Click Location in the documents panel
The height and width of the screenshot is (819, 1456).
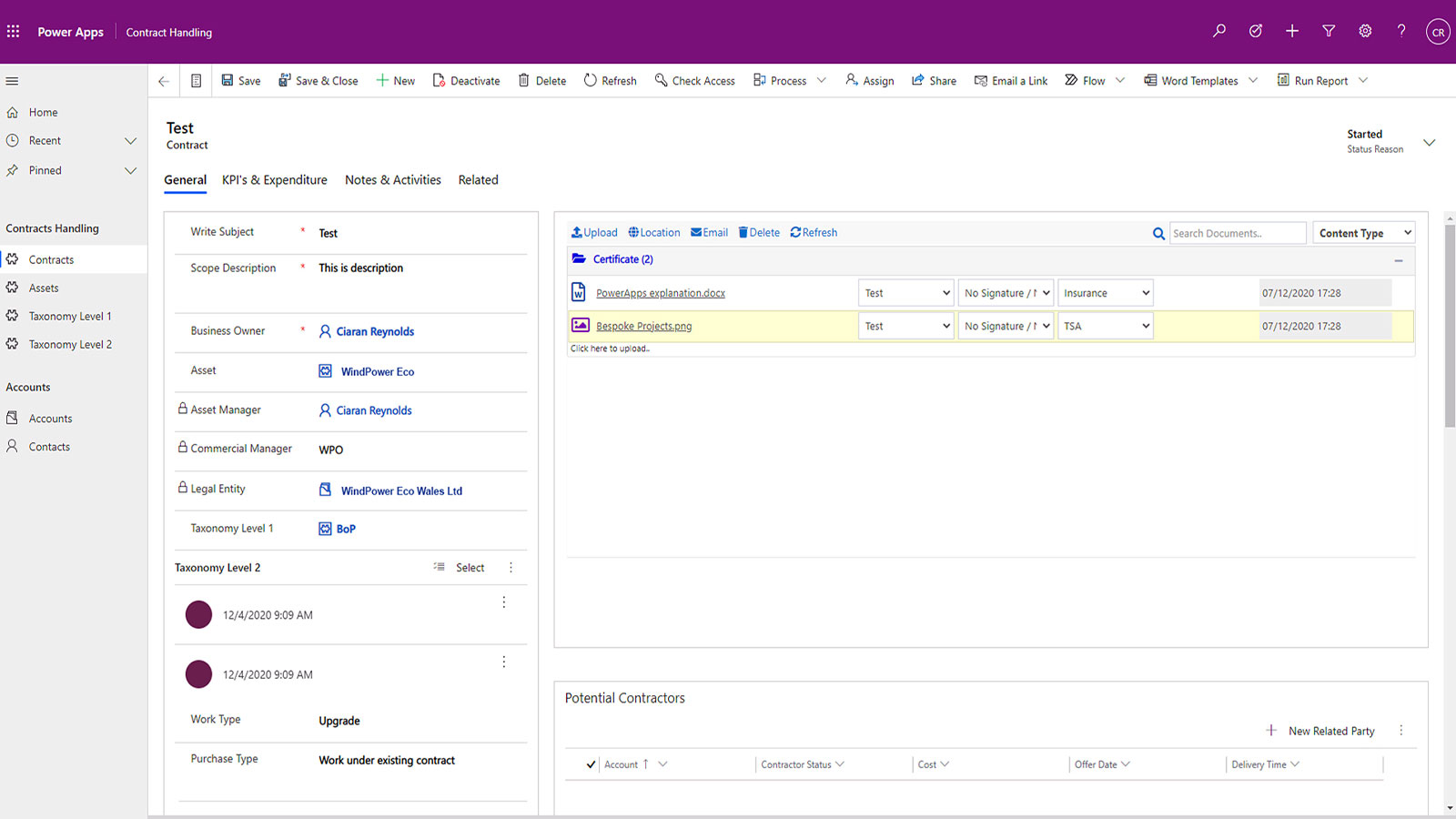click(x=654, y=233)
